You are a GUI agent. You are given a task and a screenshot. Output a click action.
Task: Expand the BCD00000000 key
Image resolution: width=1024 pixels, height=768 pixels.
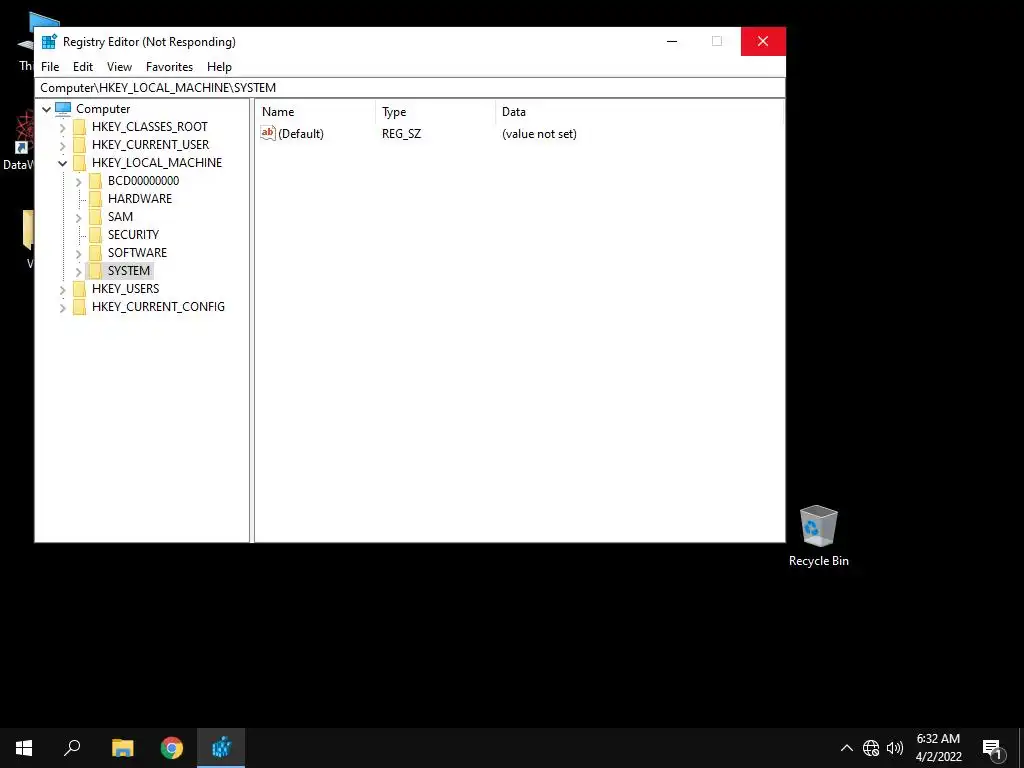pyautogui.click(x=78, y=182)
